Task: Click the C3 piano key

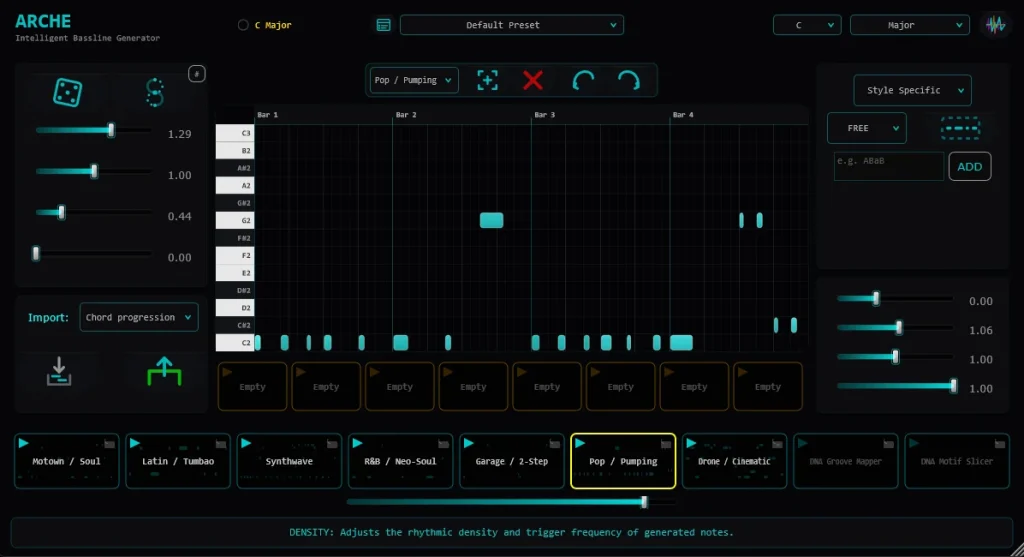Action: [x=235, y=133]
